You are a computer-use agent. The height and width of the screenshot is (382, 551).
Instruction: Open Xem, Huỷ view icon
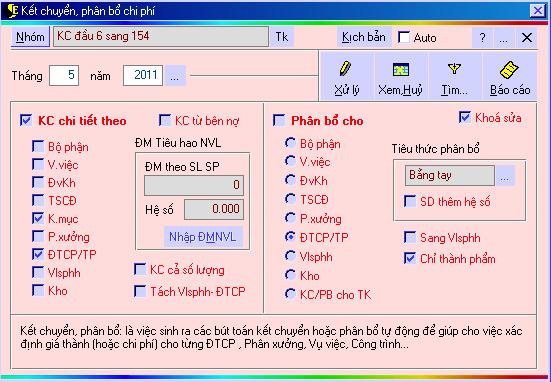[x=401, y=69]
